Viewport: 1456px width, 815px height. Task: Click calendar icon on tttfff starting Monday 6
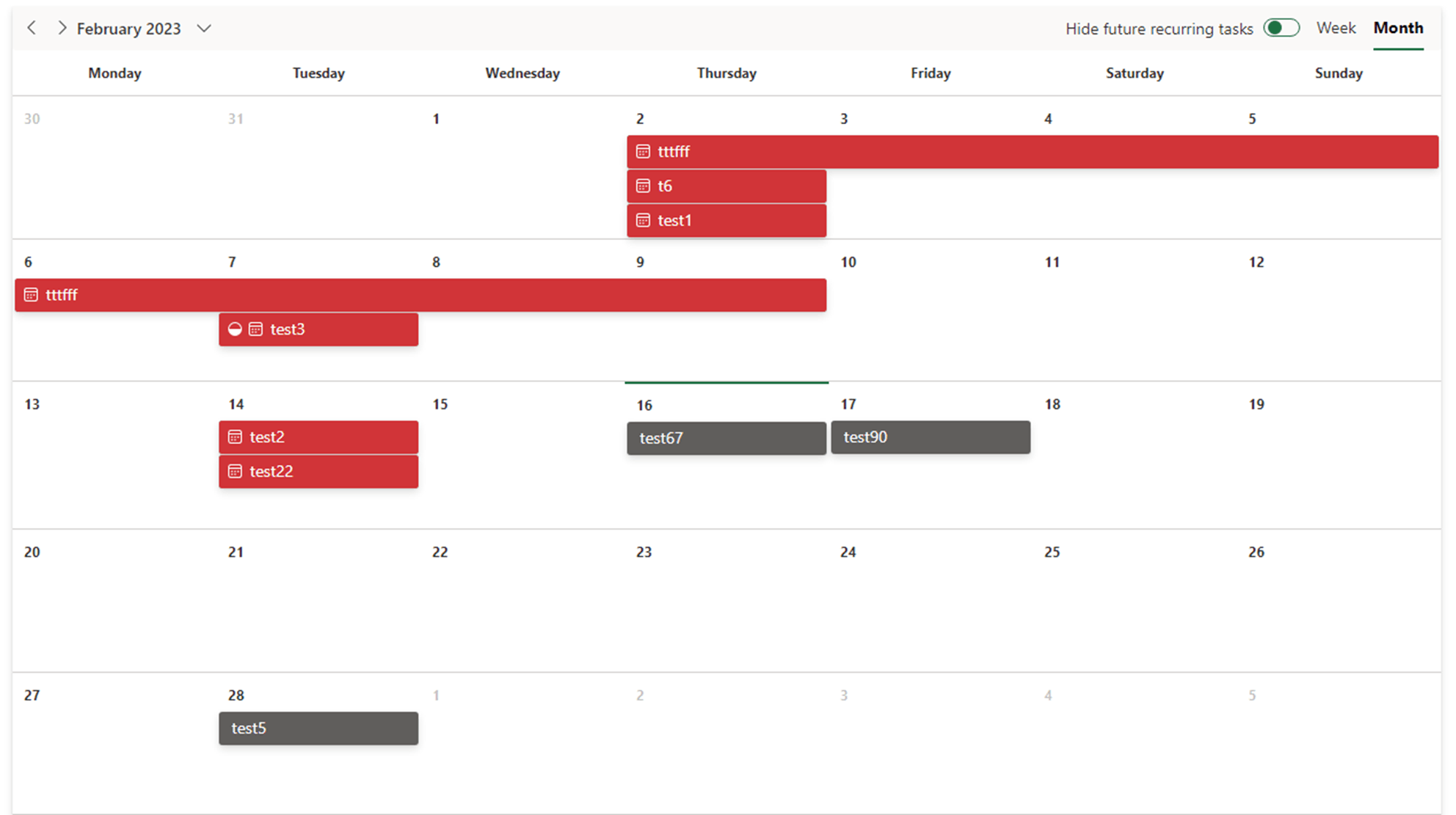coord(31,295)
